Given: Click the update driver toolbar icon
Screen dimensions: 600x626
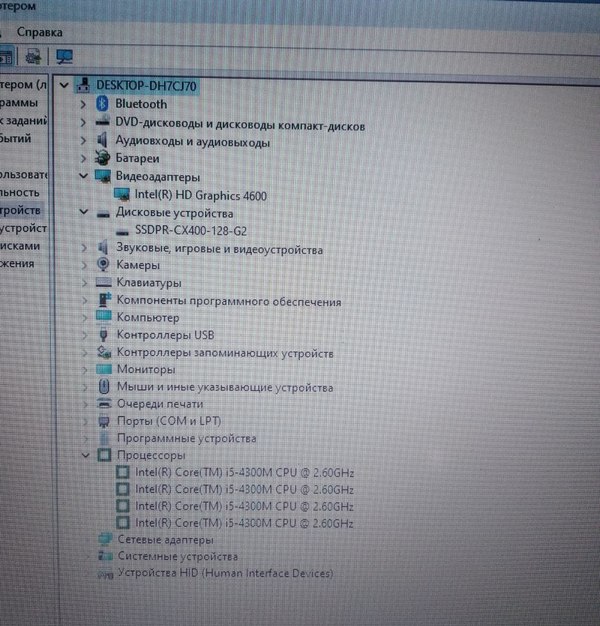Looking at the screenshot, I should pyautogui.click(x=33, y=55).
